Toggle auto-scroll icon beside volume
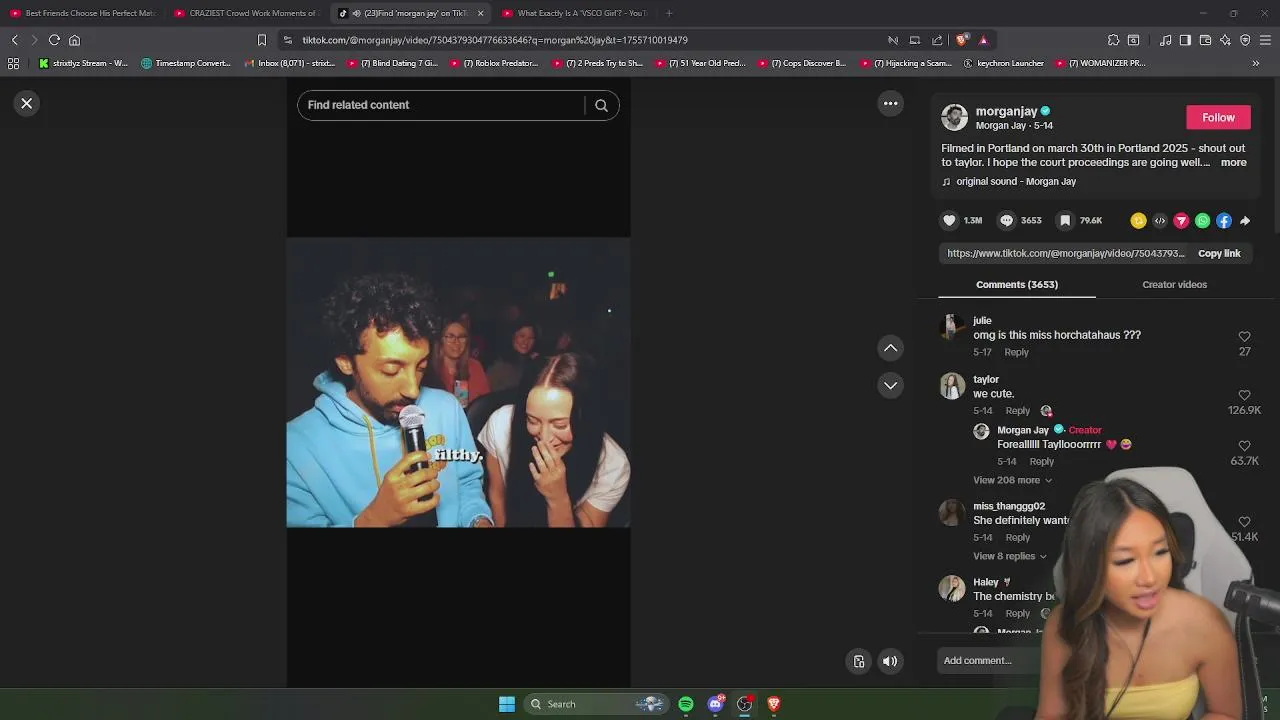Image resolution: width=1280 pixels, height=720 pixels. [x=859, y=661]
